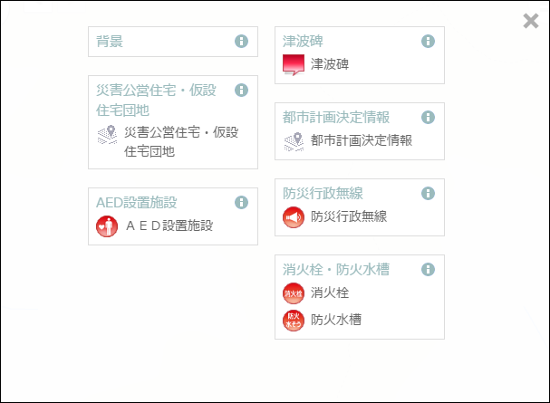
Task: Select the 消火栓・防火水槽 heading
Action: tap(336, 270)
